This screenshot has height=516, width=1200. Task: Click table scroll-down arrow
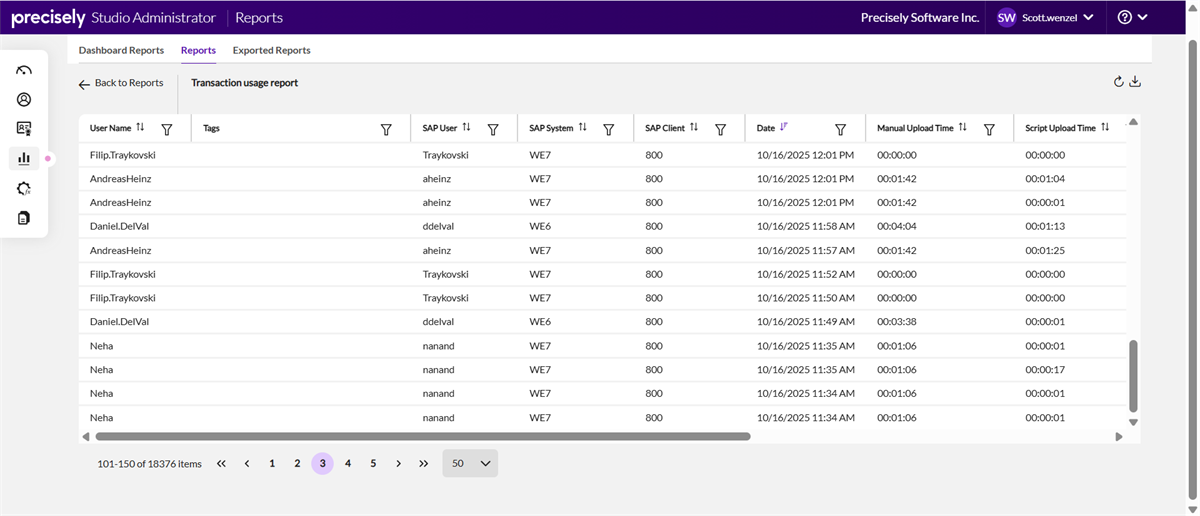coord(1133,422)
